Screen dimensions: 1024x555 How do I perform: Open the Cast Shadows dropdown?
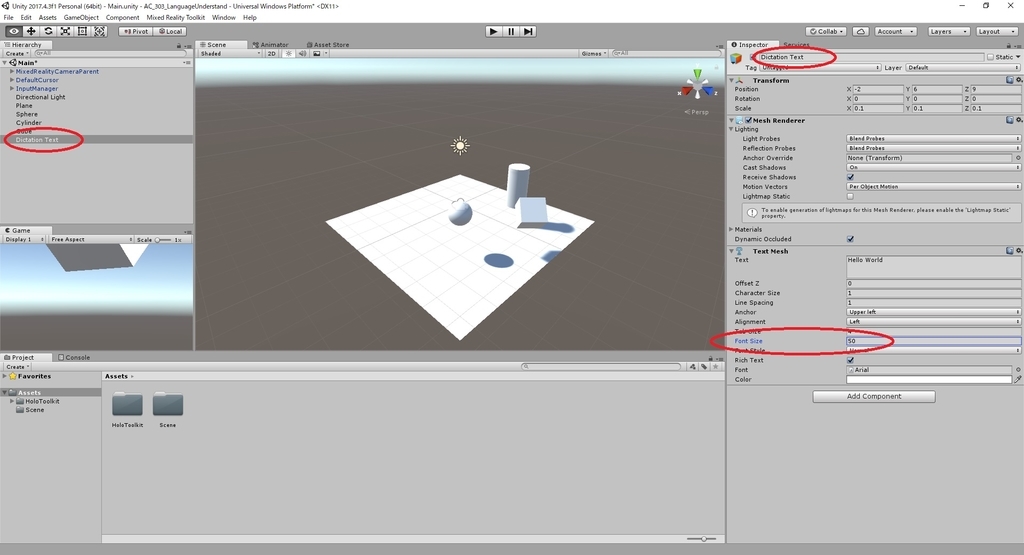tap(933, 167)
